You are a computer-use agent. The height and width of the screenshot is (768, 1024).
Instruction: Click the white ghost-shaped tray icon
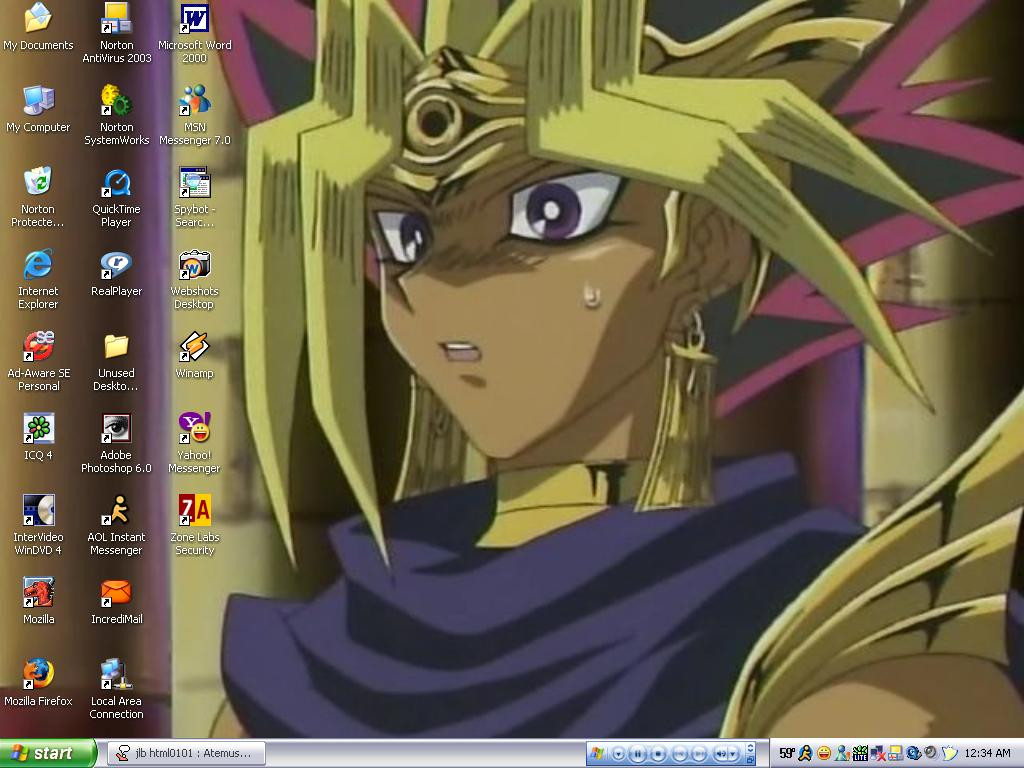(x=948, y=753)
